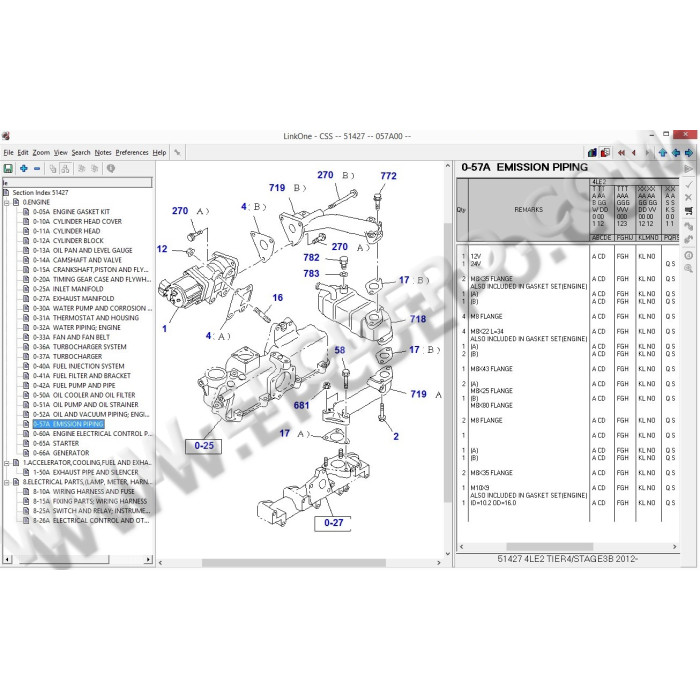
Task: Click the shopping cart icon on right sidebar
Action: [x=688, y=212]
